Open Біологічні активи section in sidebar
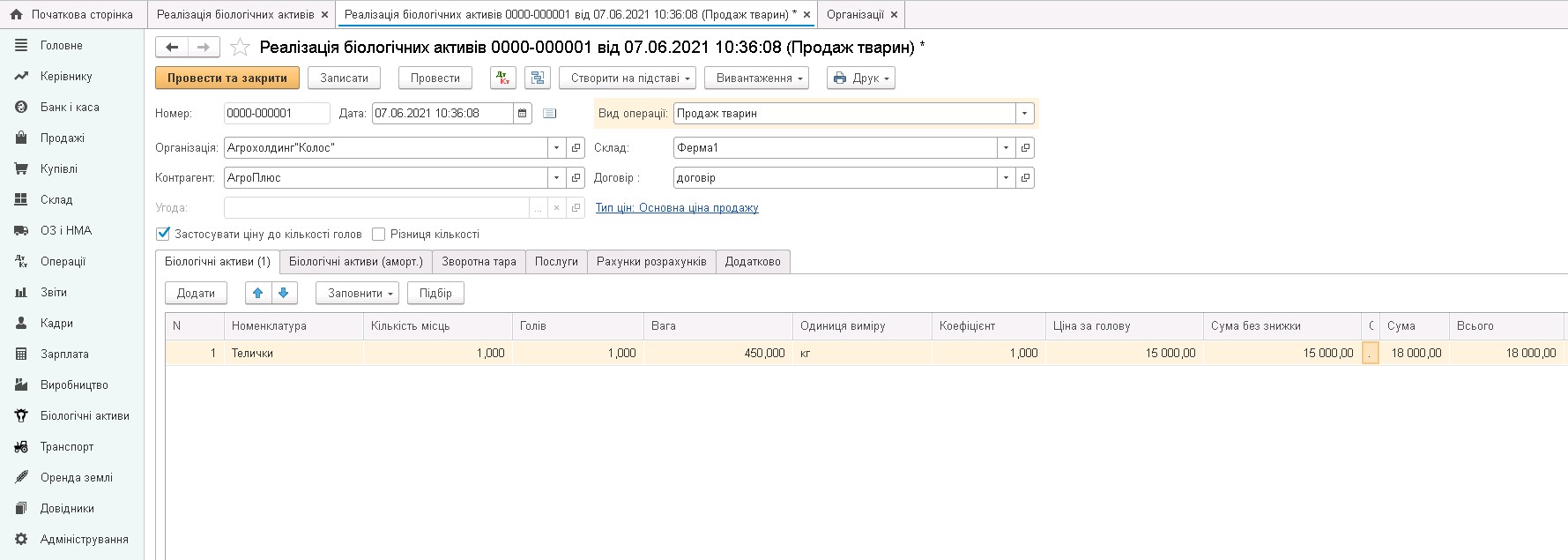The height and width of the screenshot is (560, 1568). 85,415
